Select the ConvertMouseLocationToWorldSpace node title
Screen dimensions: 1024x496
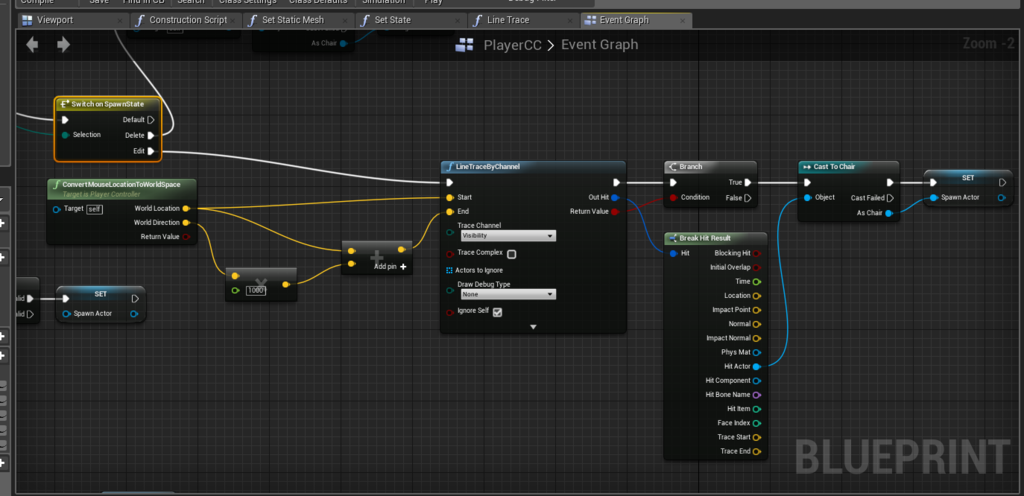[x=121, y=185]
